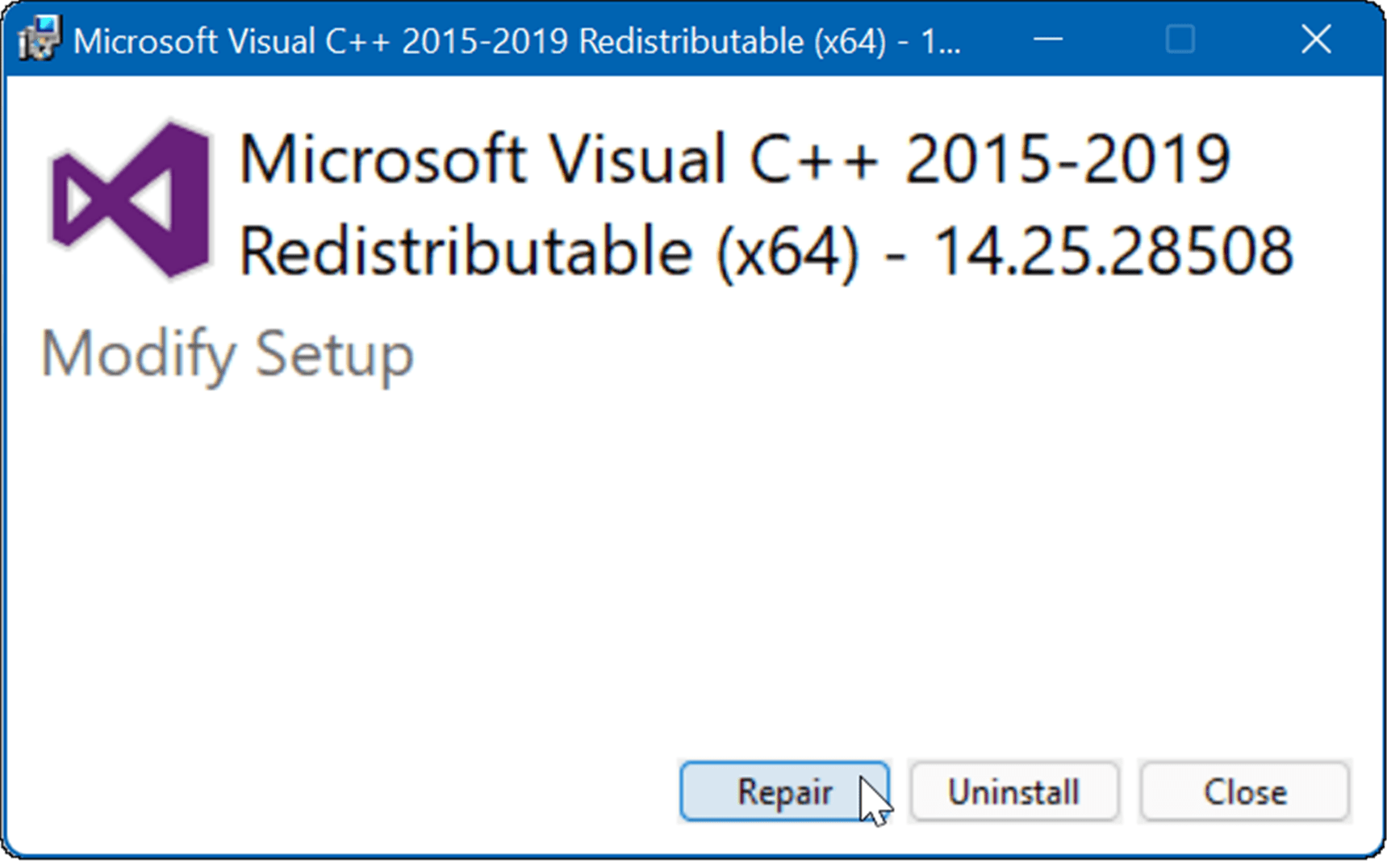
Task: Dismiss the dialog with the Close button
Action: (1243, 791)
